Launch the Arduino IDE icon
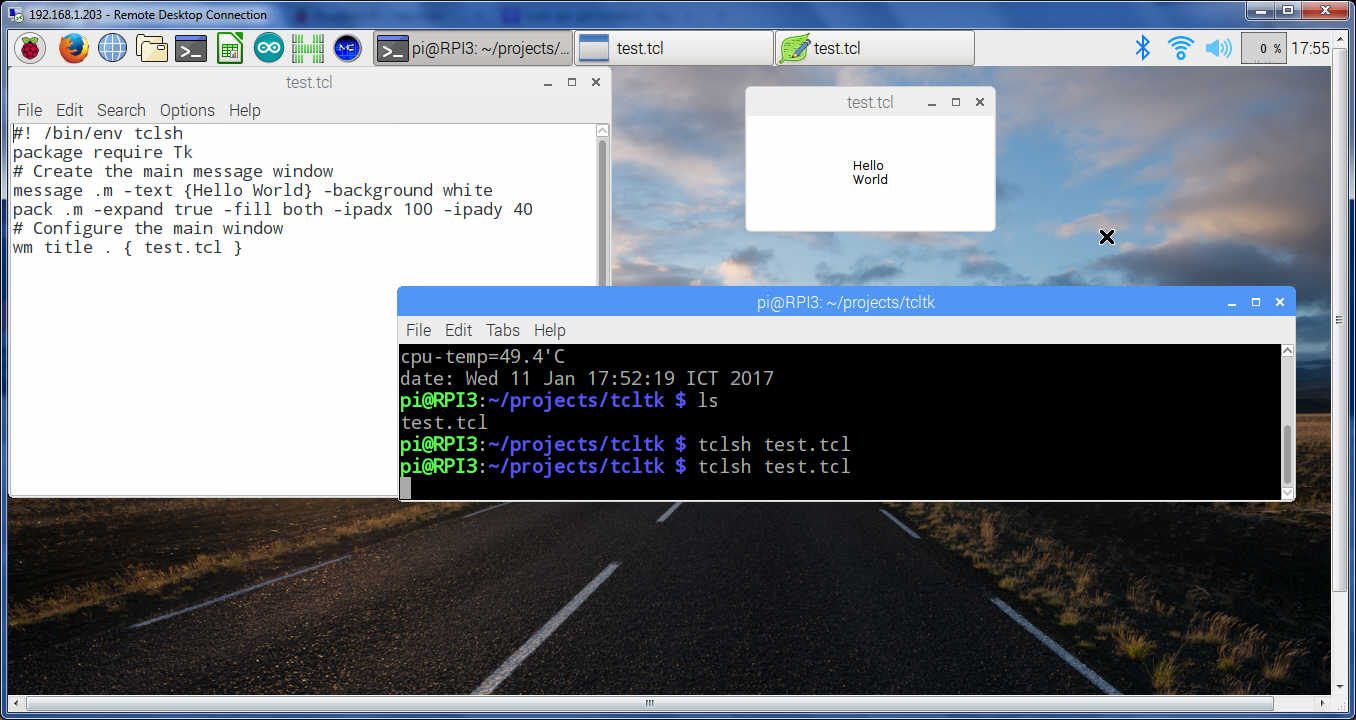 point(268,48)
